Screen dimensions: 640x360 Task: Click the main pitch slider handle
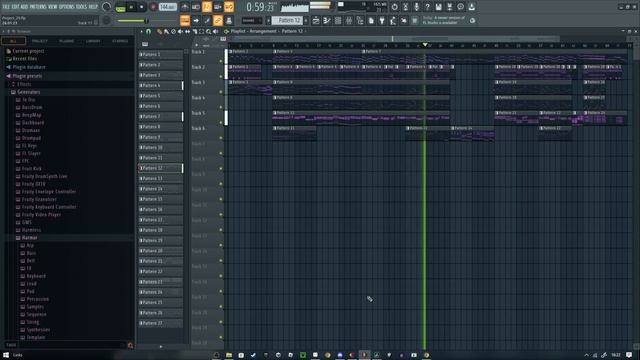[x=147, y=20]
